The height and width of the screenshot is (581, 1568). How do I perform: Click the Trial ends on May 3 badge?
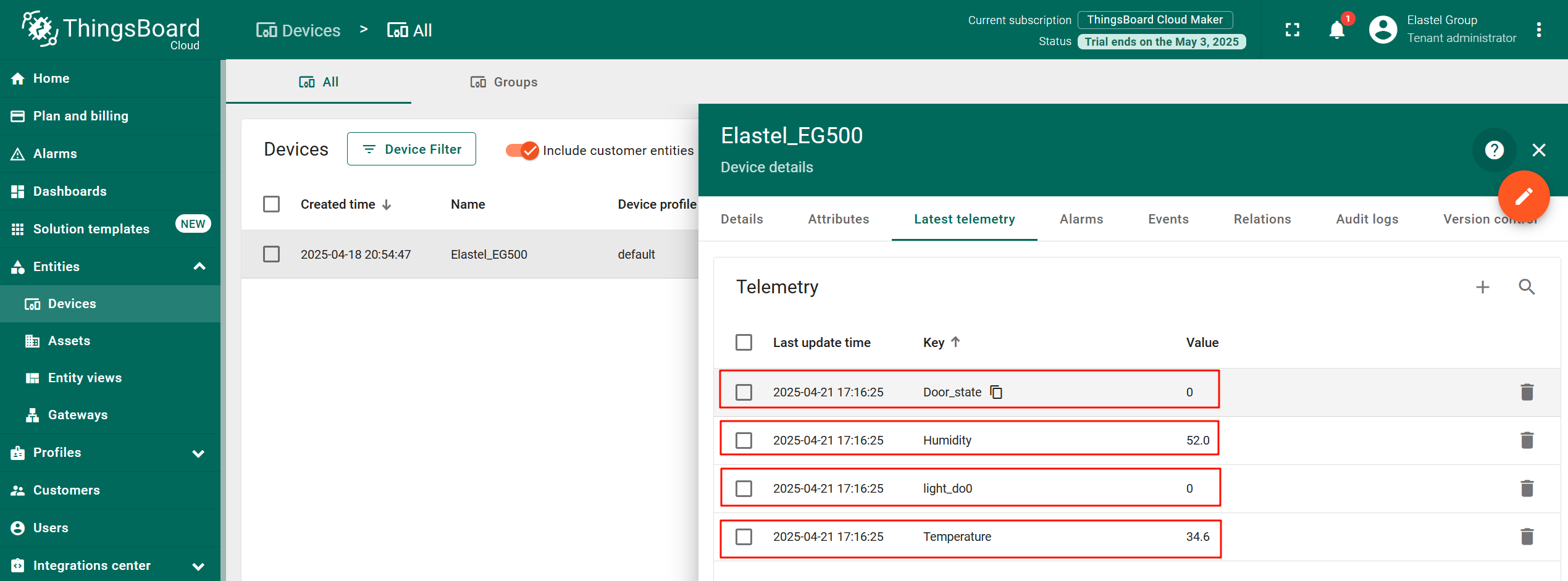click(1161, 41)
